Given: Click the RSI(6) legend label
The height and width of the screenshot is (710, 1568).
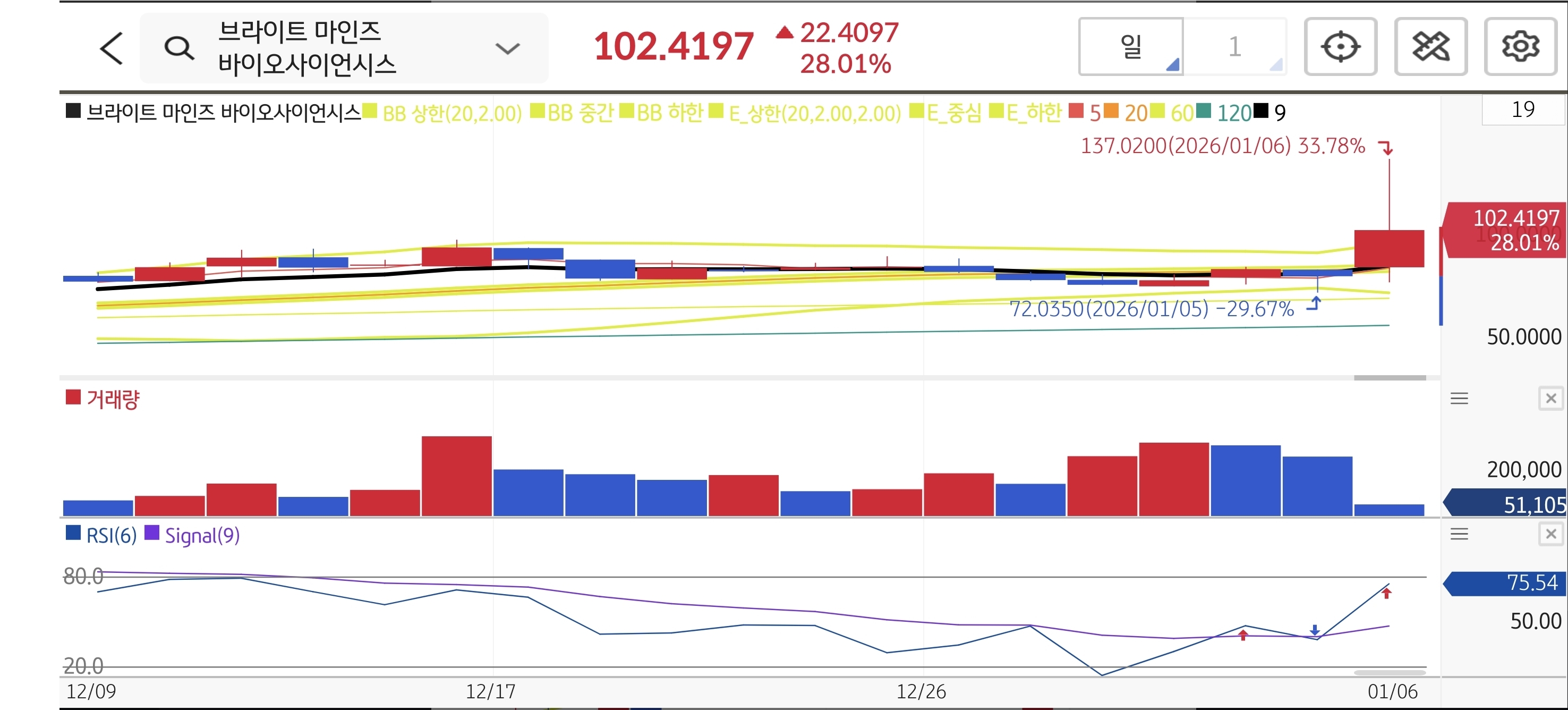Looking at the screenshot, I should [x=111, y=535].
